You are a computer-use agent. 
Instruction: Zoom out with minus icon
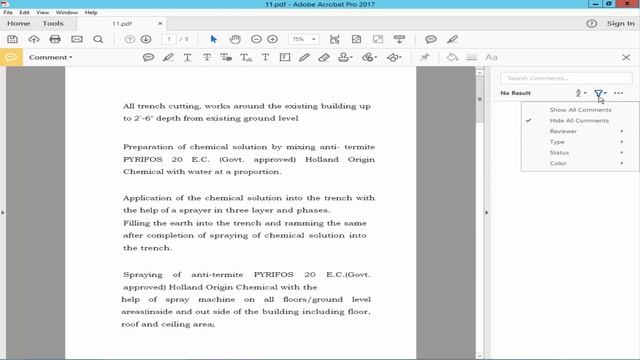coord(256,39)
